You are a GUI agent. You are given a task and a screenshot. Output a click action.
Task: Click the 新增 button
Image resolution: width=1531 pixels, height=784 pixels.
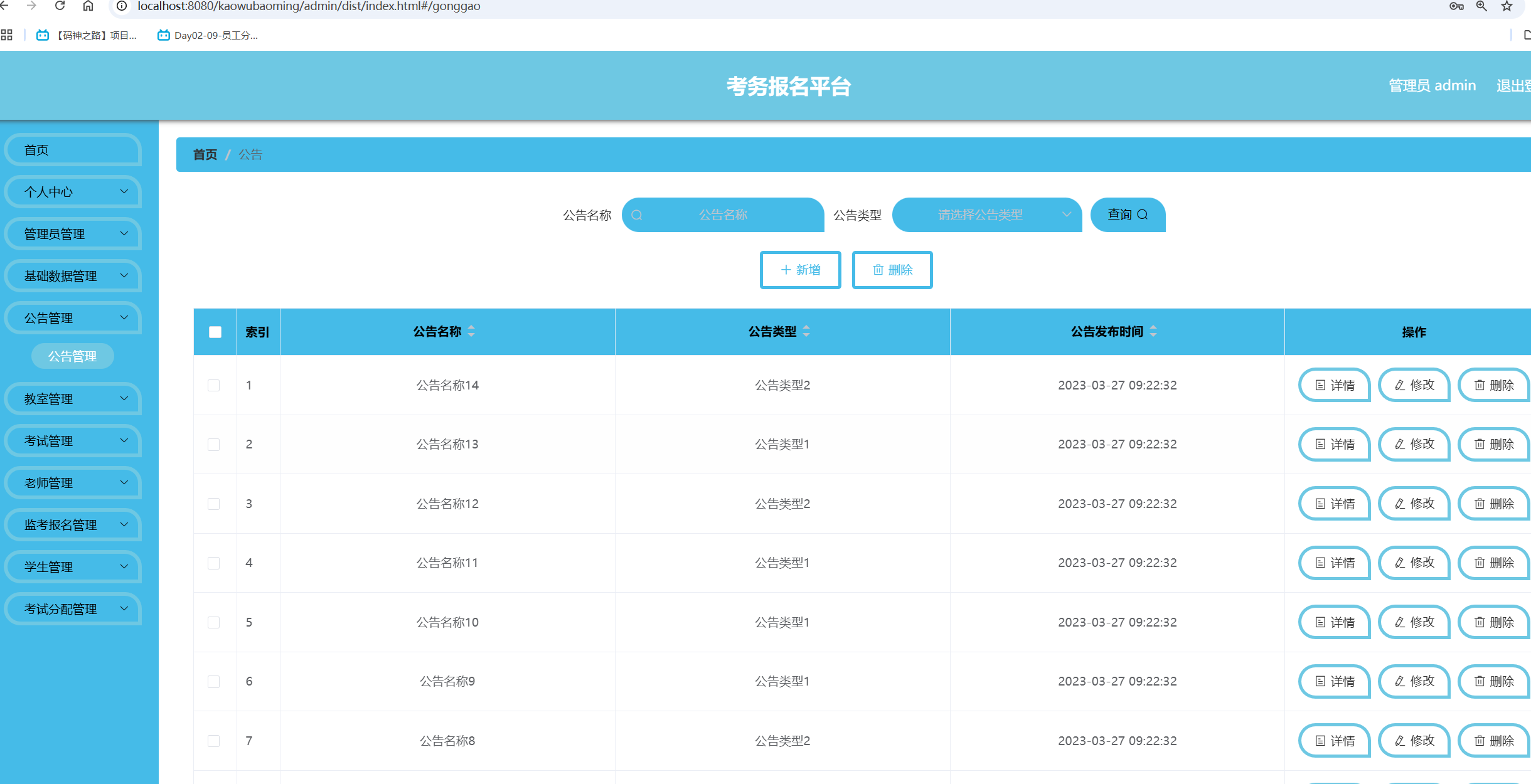click(800, 270)
